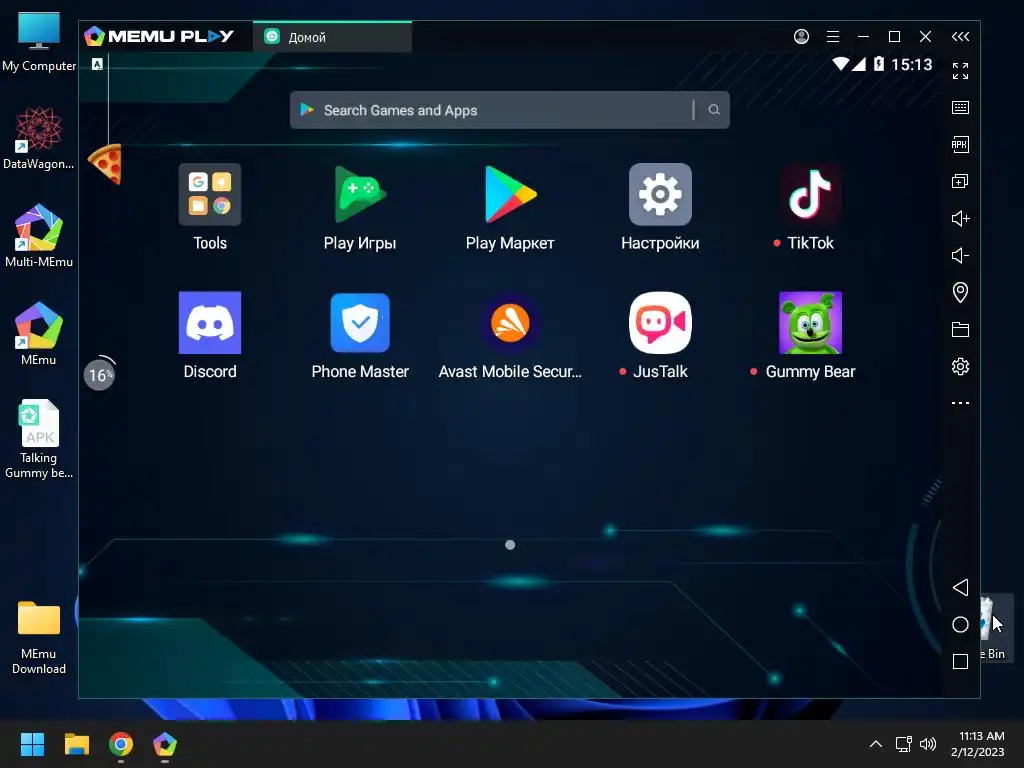Select MEmu Download folder on desktop
Viewport: 1024px width, 768px height.
(39, 637)
